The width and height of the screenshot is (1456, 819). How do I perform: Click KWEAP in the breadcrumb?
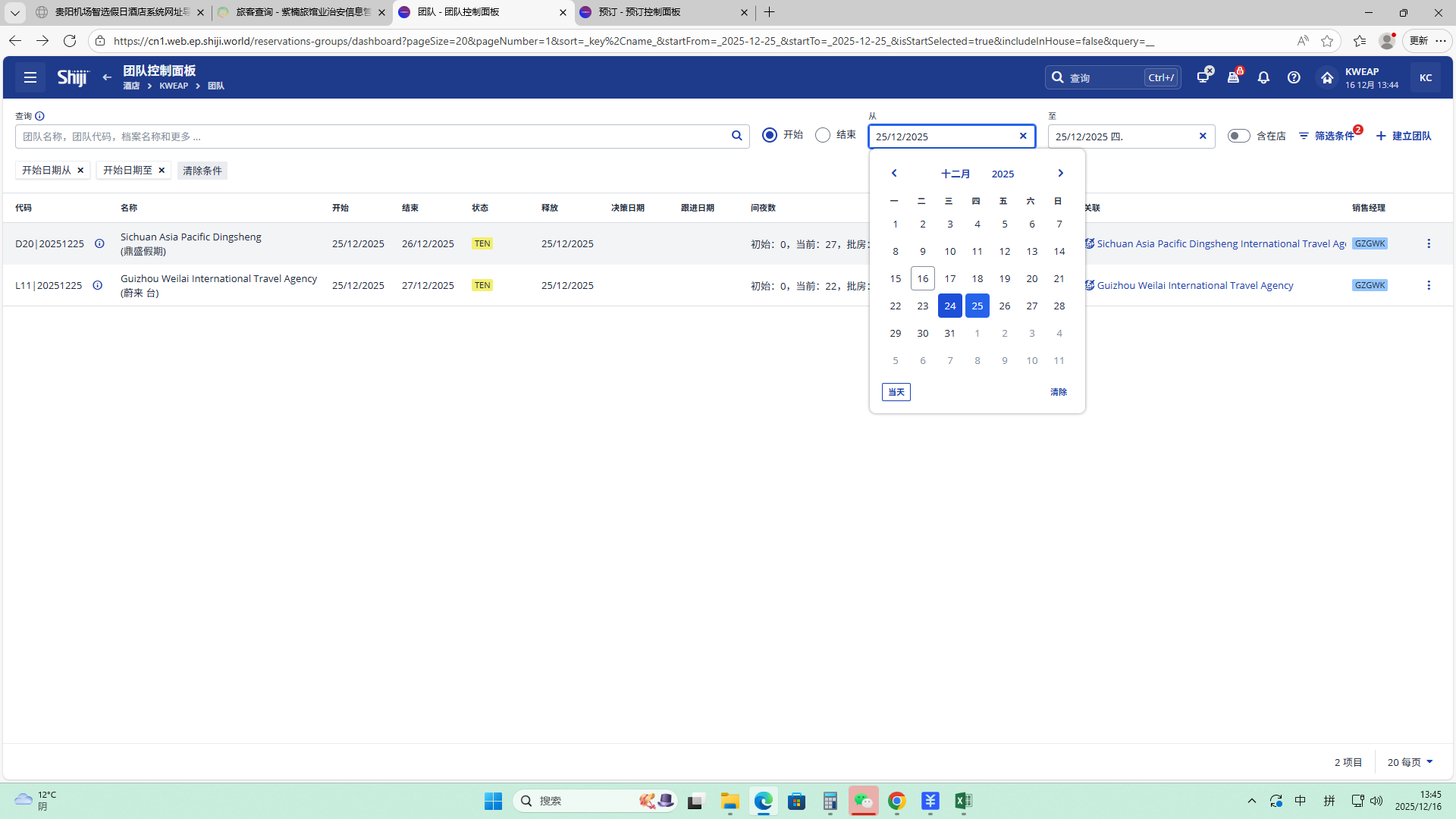[174, 86]
